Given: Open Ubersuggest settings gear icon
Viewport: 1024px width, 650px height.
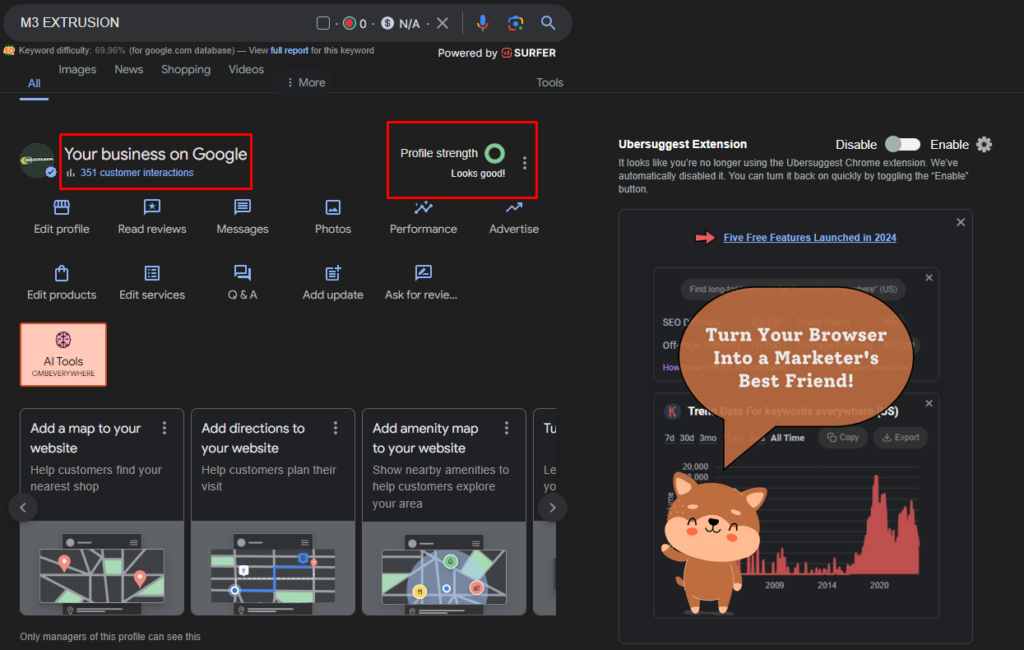Looking at the screenshot, I should tap(984, 144).
